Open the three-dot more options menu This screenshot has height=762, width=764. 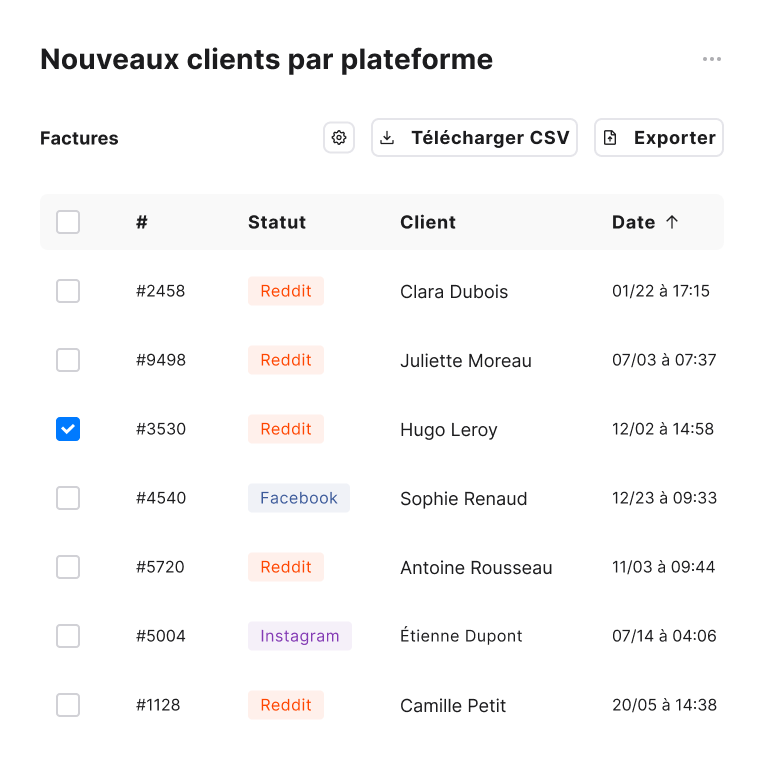[x=711, y=60]
